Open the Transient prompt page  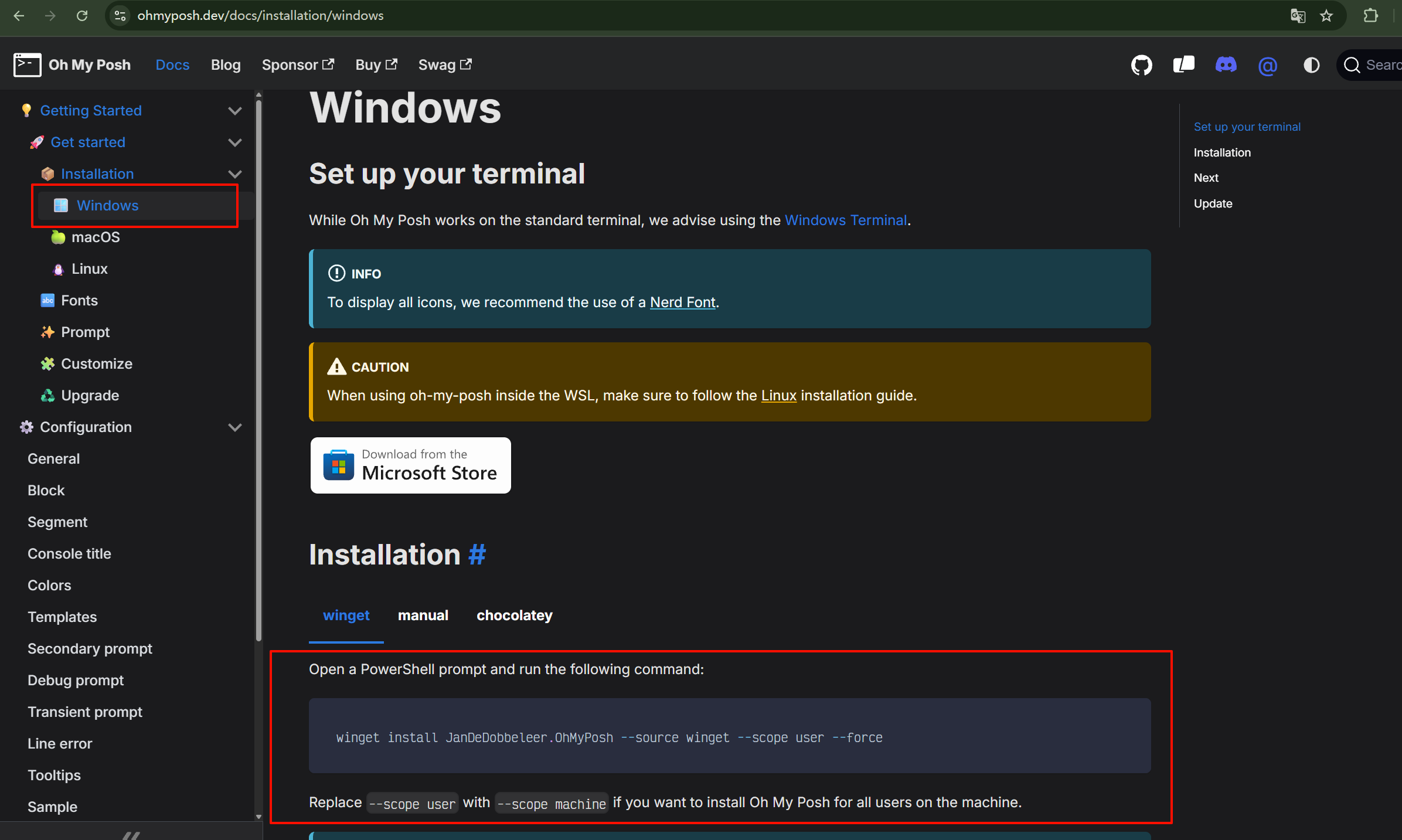click(x=85, y=712)
